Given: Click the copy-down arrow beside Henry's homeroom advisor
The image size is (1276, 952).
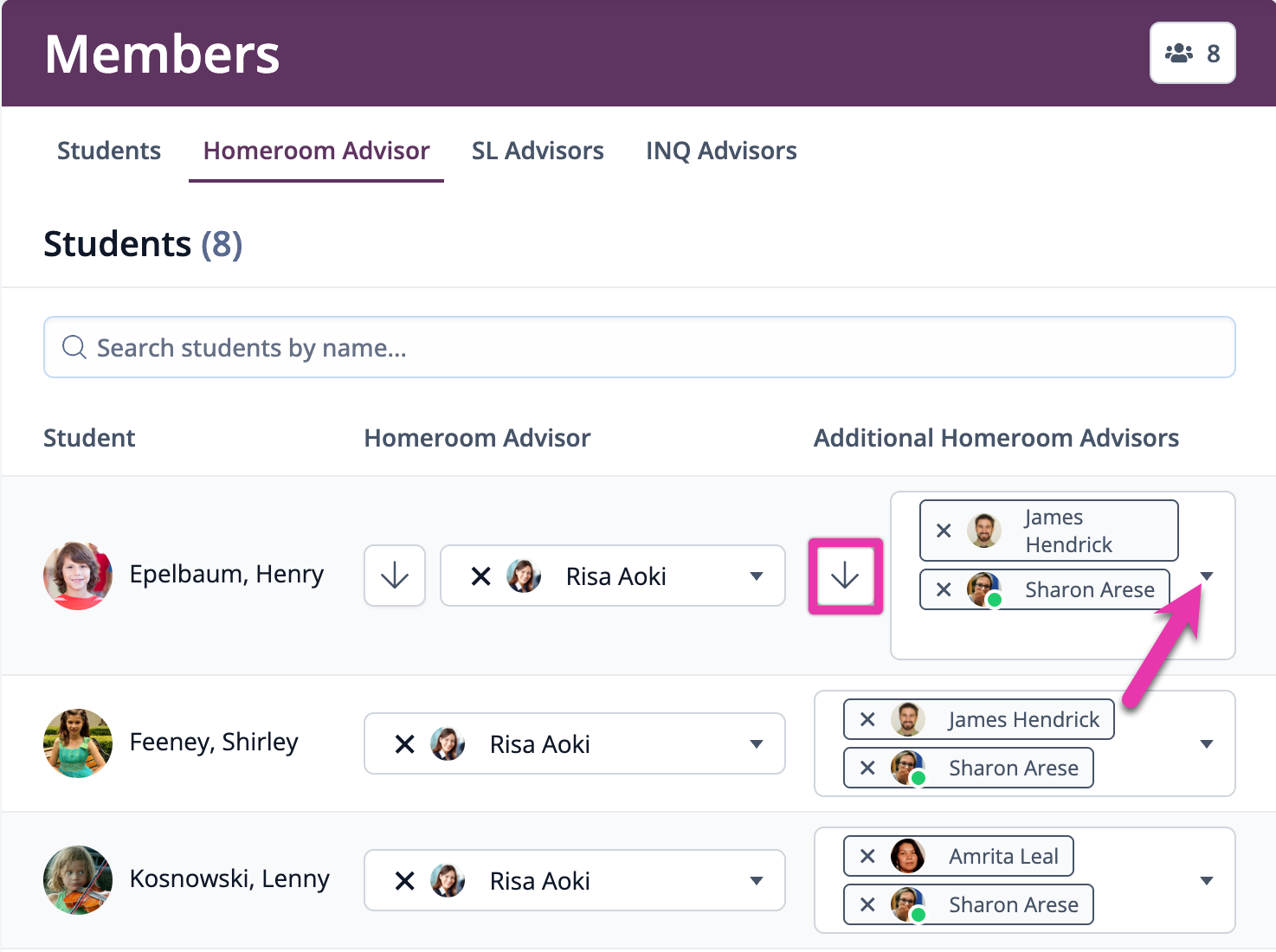Looking at the screenshot, I should point(395,576).
